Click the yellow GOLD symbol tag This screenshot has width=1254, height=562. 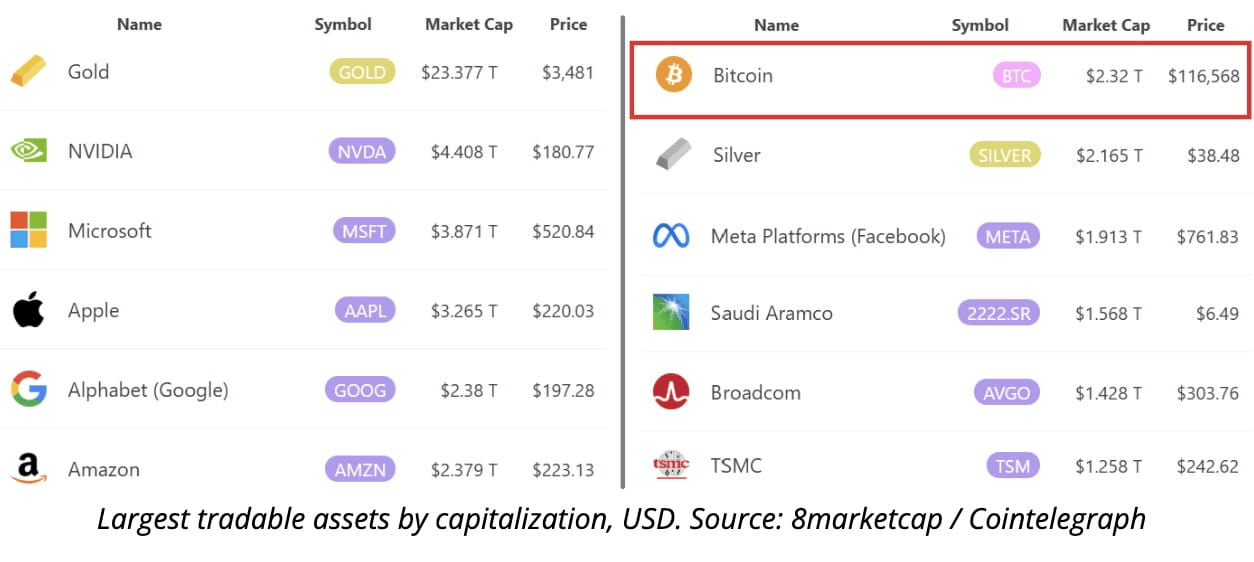click(363, 72)
